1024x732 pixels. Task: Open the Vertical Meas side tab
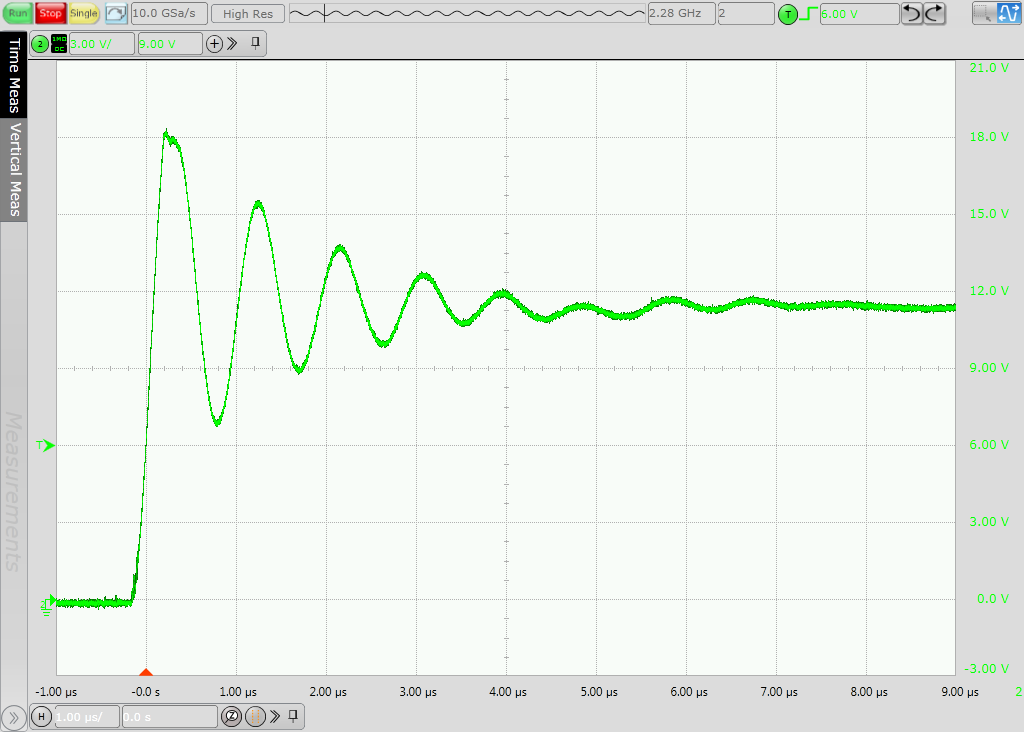14,169
